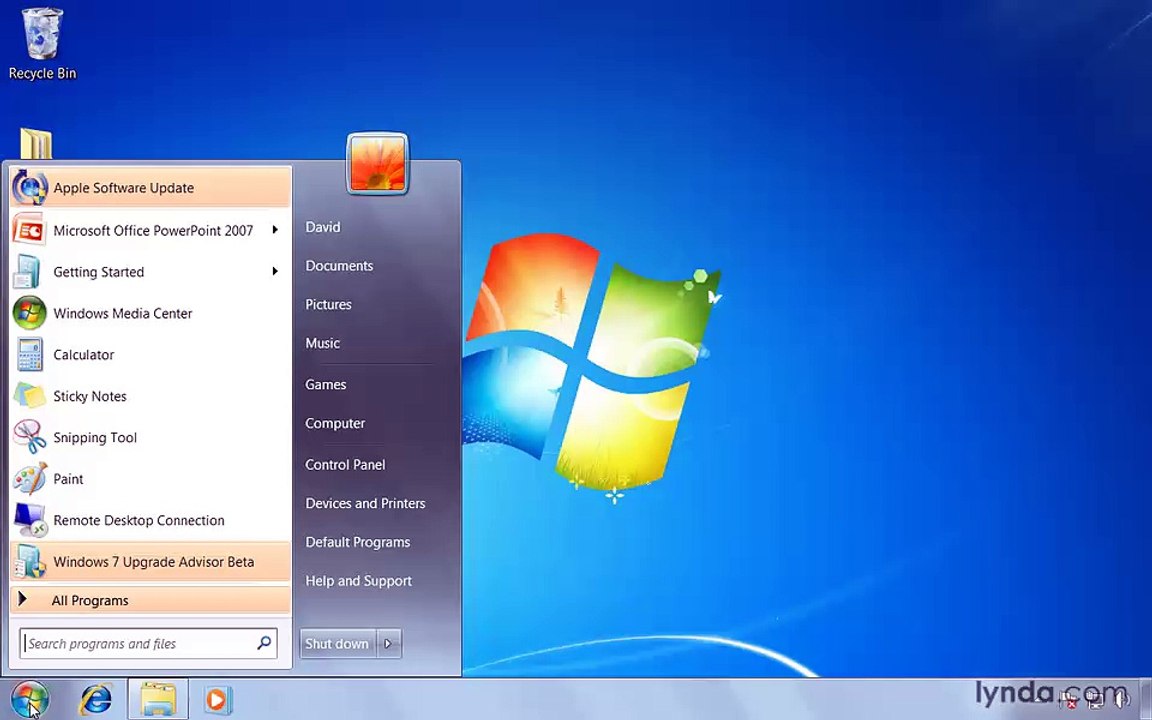Open the Sticky Notes icon
The image size is (1152, 720).
(29, 396)
